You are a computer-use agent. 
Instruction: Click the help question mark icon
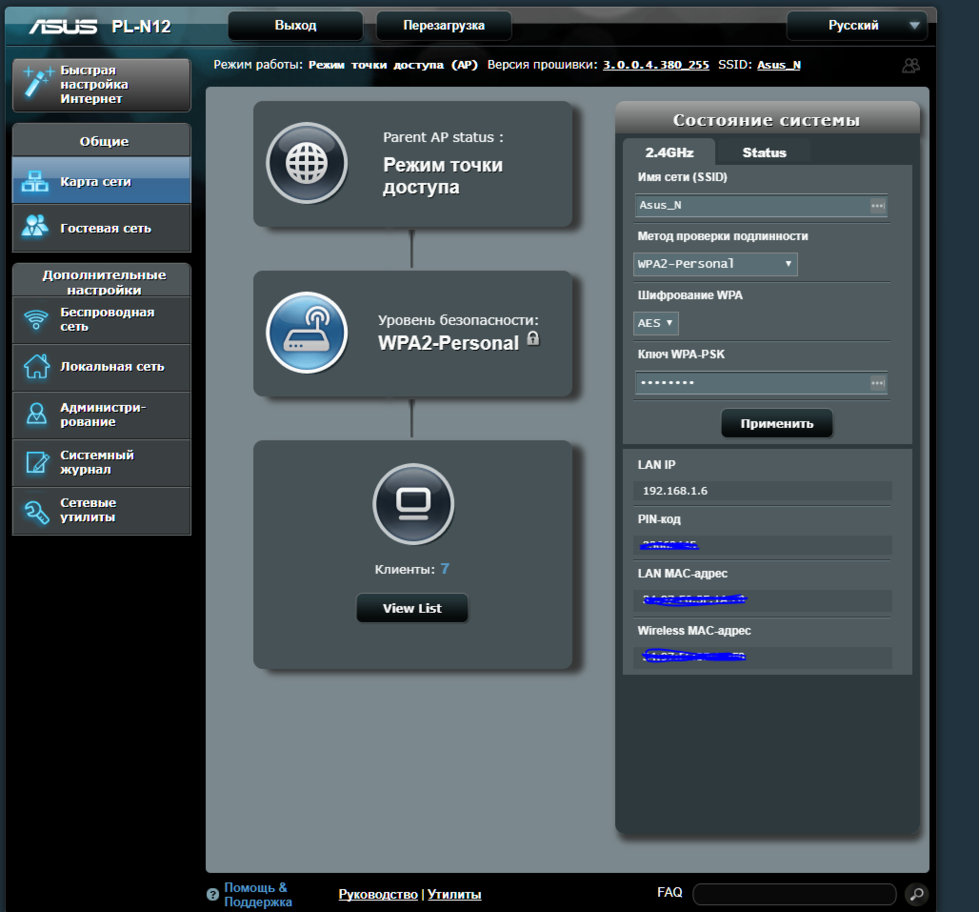[x=212, y=895]
